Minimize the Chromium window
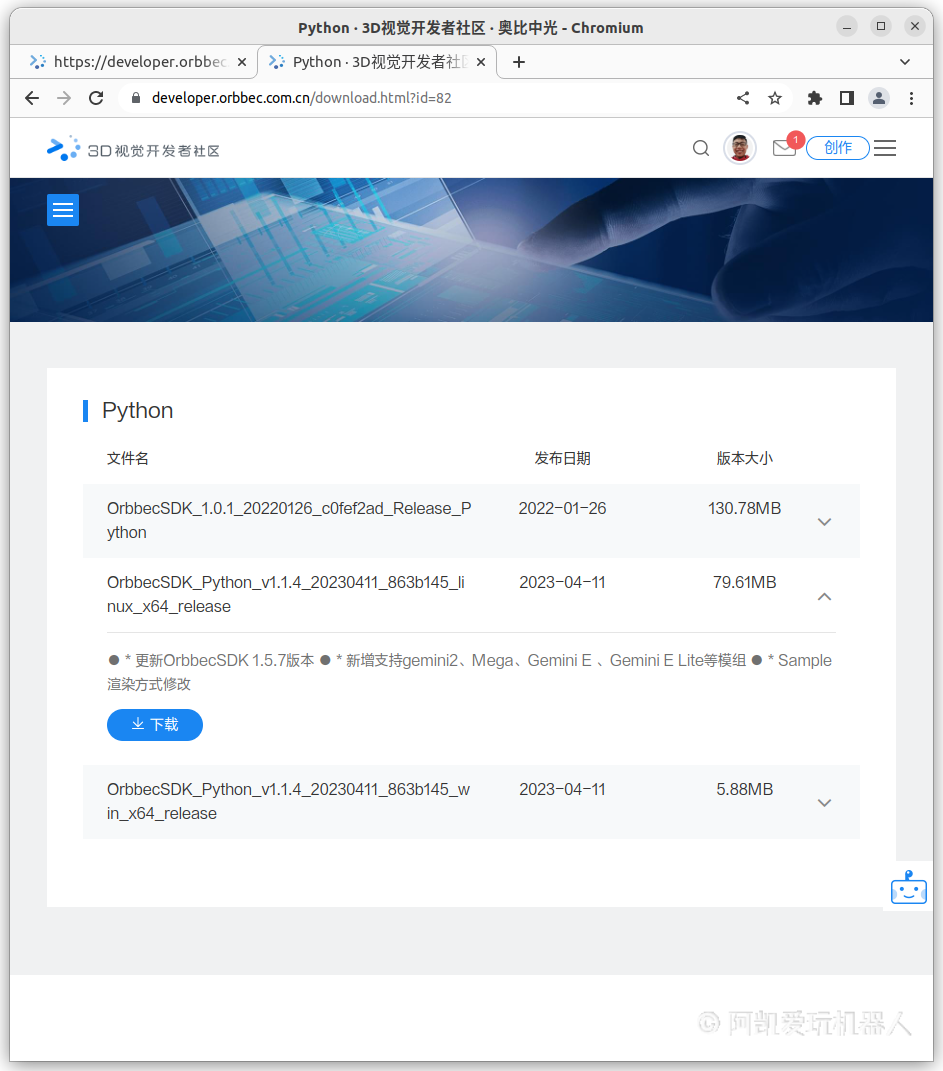 (x=847, y=27)
